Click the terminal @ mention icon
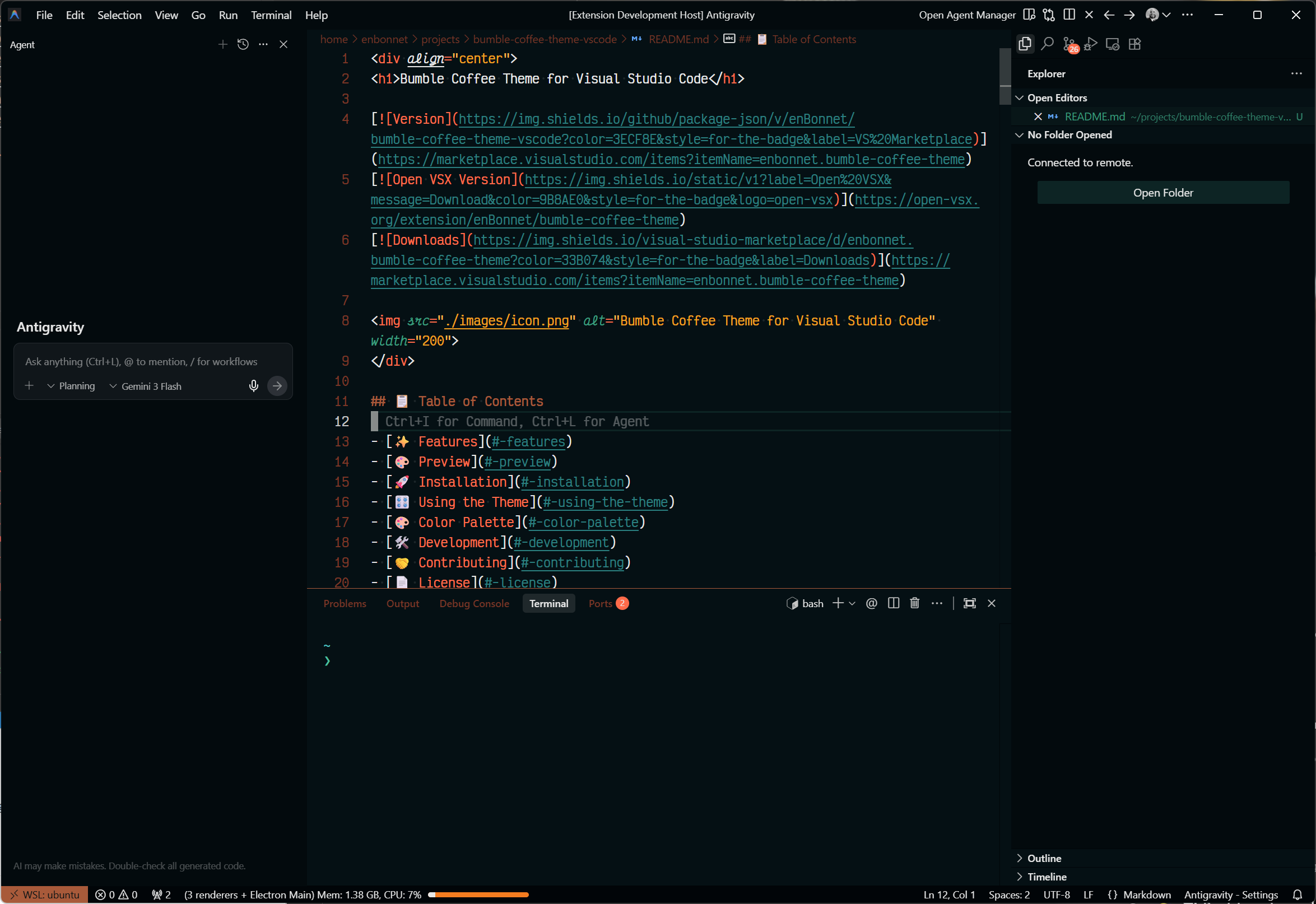The height and width of the screenshot is (904, 1316). [872, 603]
